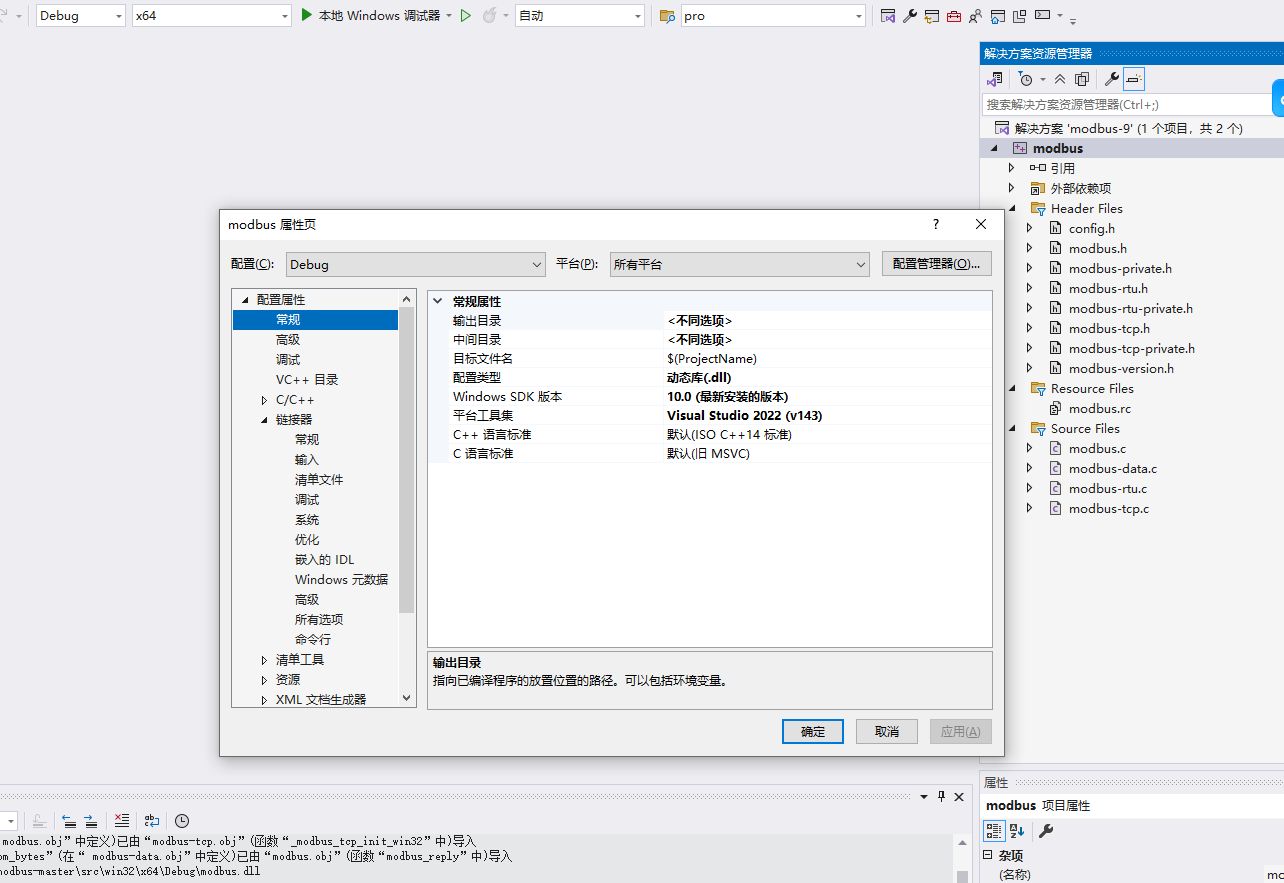Open the 配置管理器 dialog

tap(936, 263)
